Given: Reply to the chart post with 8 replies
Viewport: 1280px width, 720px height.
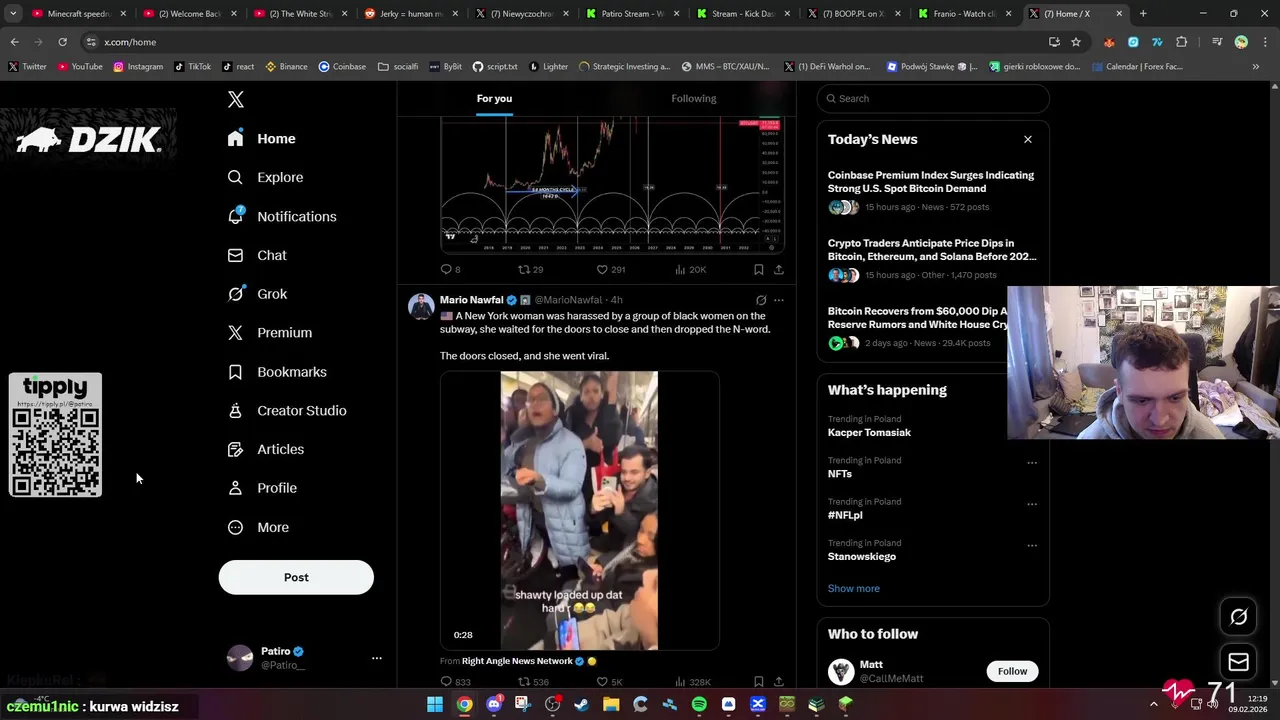Looking at the screenshot, I should pyautogui.click(x=451, y=269).
